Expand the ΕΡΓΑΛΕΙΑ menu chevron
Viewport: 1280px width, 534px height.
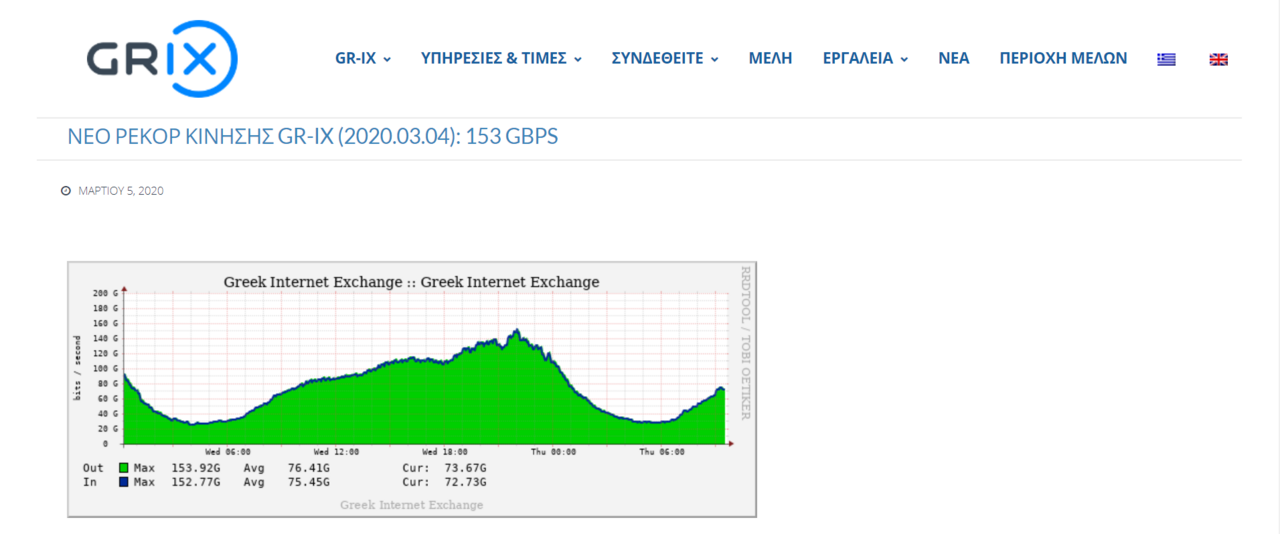click(x=904, y=59)
